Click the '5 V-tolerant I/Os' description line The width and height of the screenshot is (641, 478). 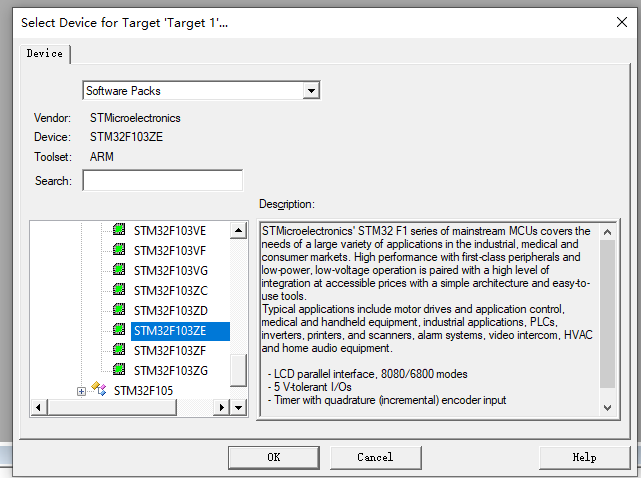pos(309,387)
